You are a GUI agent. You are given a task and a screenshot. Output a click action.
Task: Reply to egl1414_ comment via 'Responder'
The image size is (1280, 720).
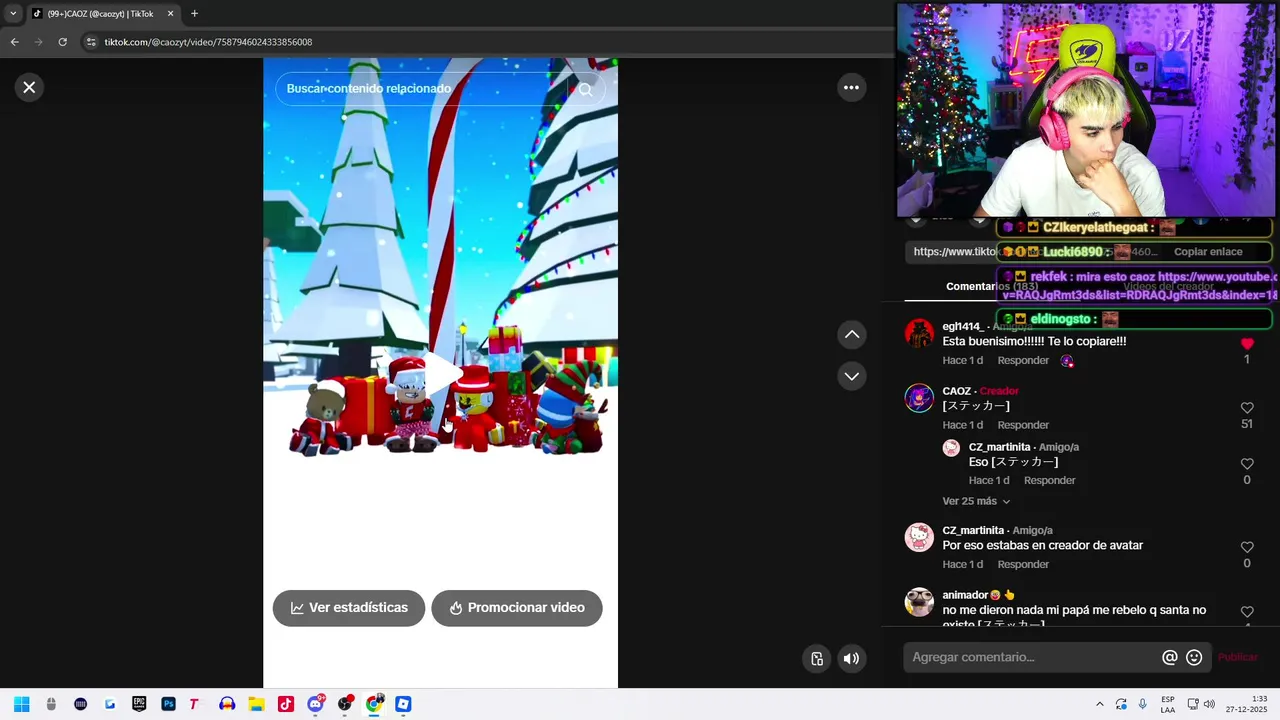pos(1023,360)
